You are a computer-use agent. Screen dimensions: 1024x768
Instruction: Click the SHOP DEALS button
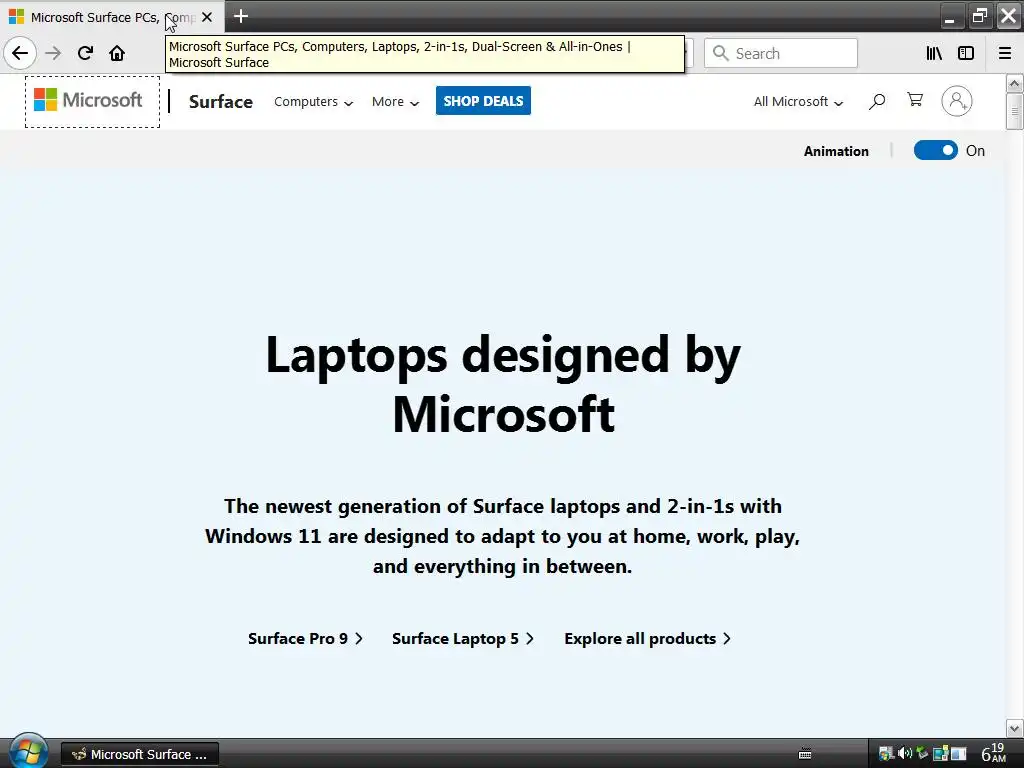[483, 101]
